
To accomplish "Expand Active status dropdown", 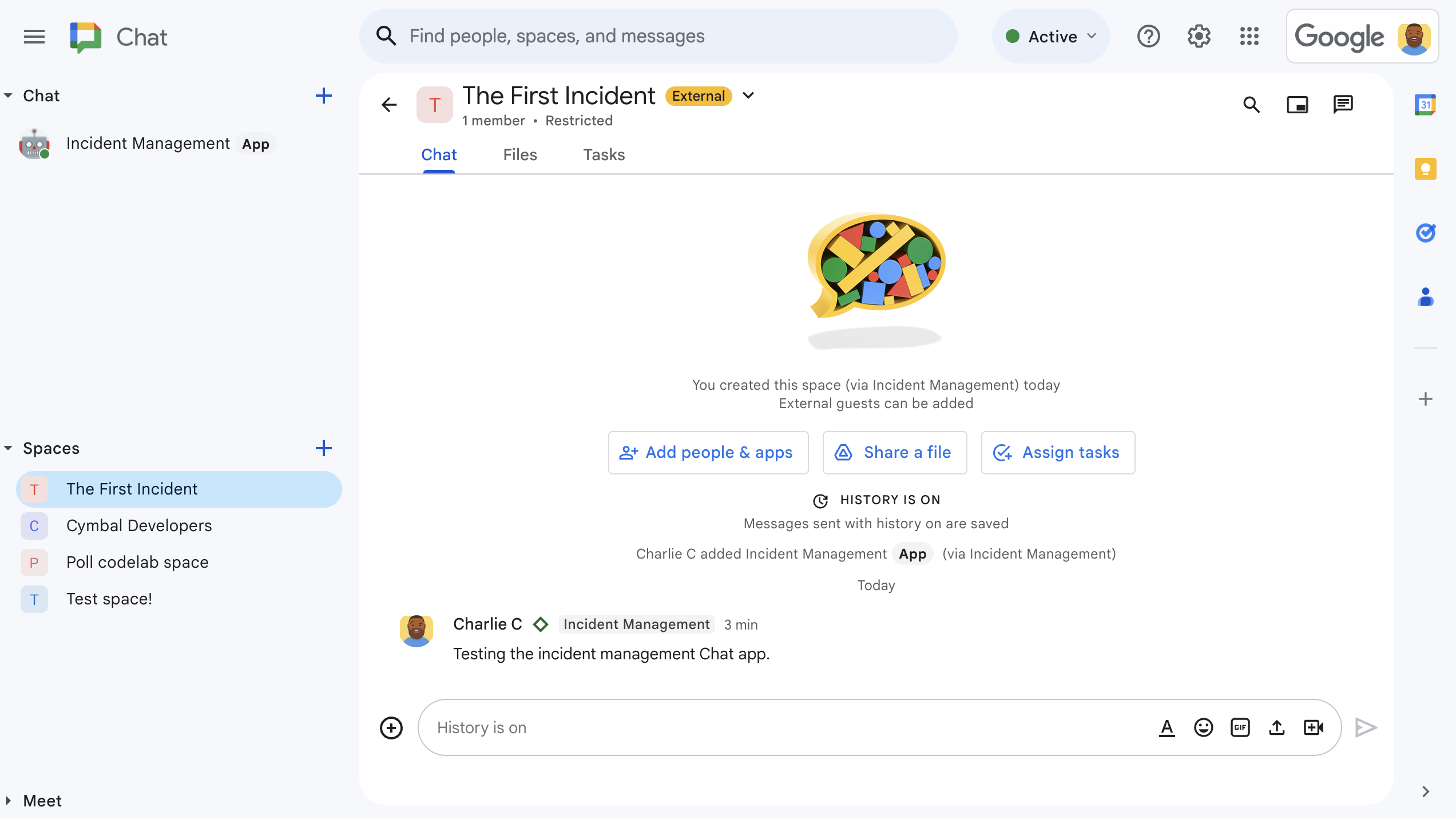I will pos(1050,36).
